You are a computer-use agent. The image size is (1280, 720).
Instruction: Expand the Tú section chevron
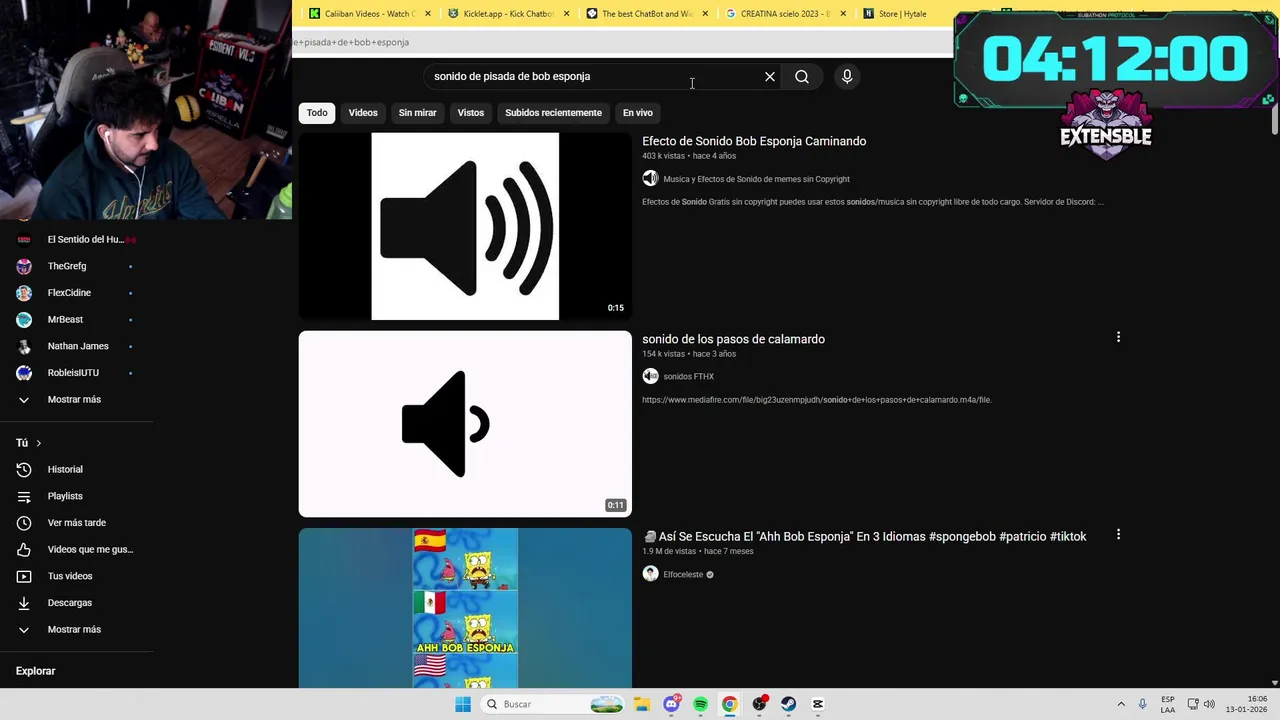pyautogui.click(x=39, y=443)
